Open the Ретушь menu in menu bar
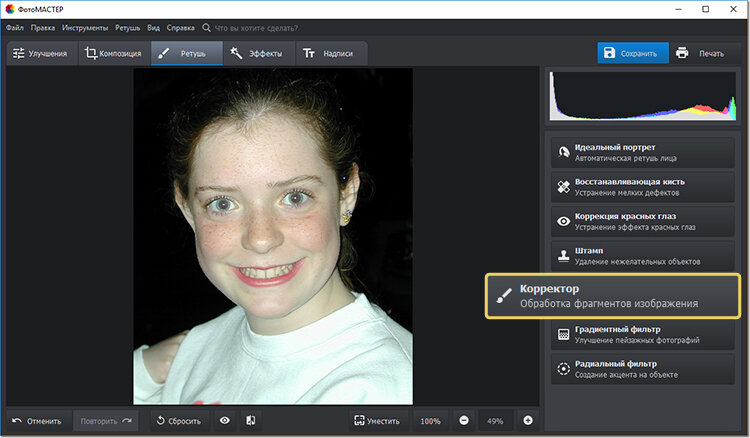Screen dimensions: 750x438 127,28
